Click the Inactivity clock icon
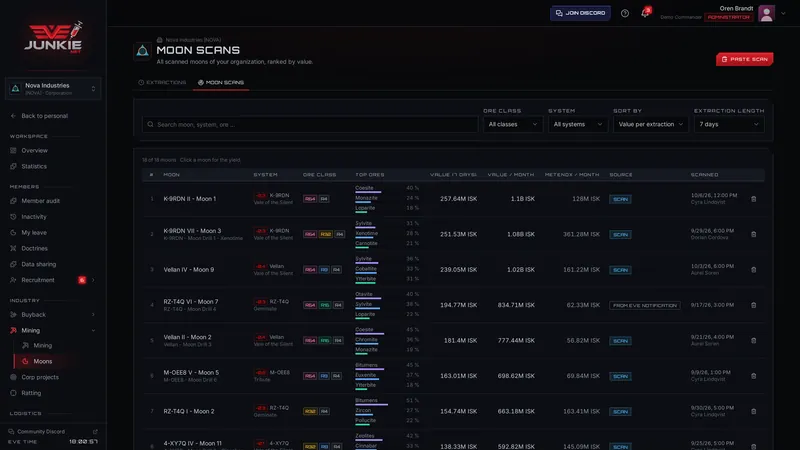Image resolution: width=800 pixels, height=450 pixels. pos(13,217)
